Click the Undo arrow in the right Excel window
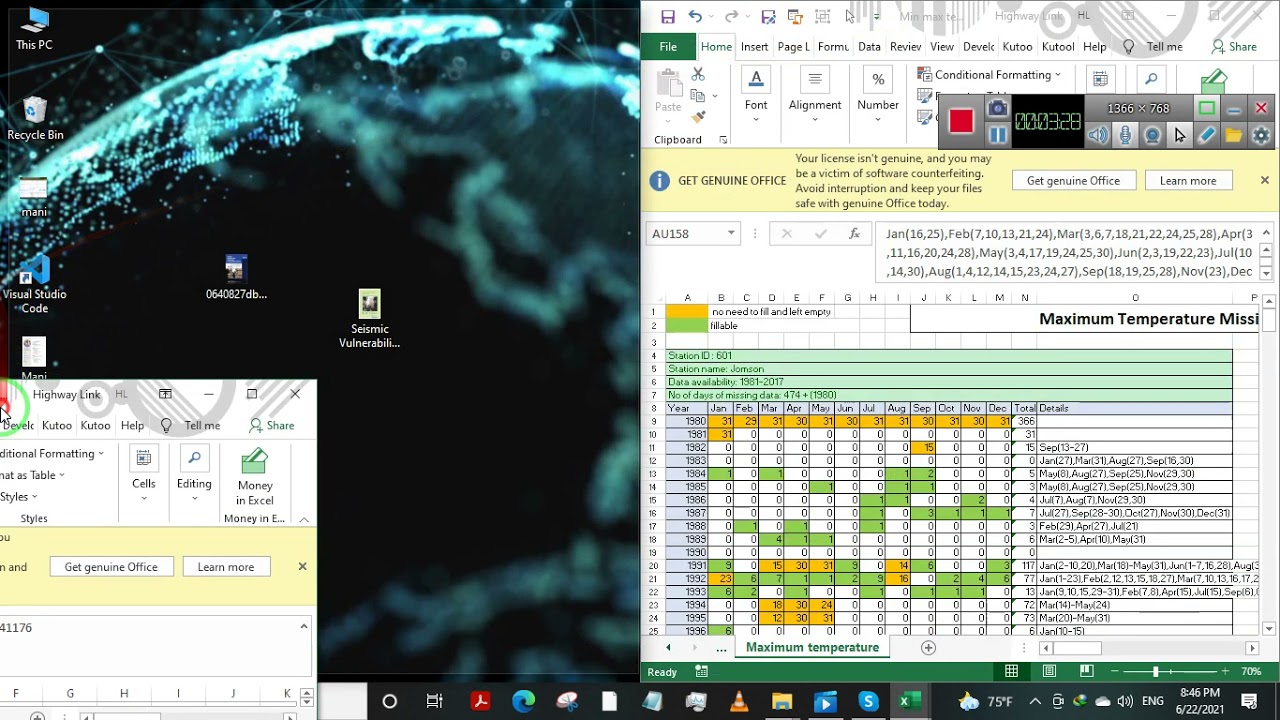 695,16
